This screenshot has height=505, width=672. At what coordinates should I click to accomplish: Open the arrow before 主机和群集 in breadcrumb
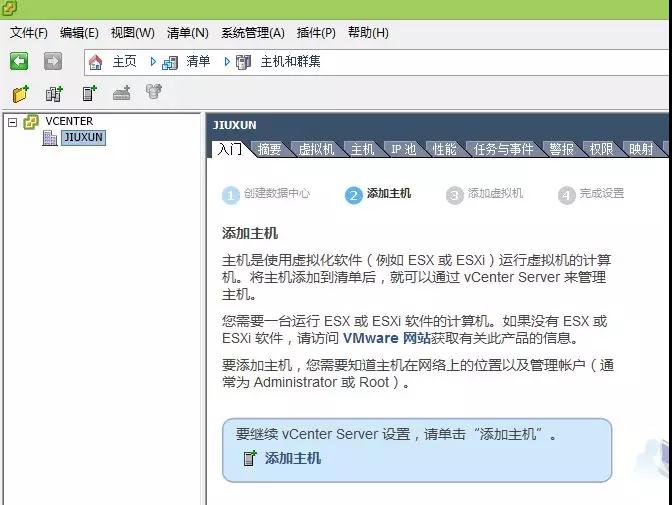(227, 62)
